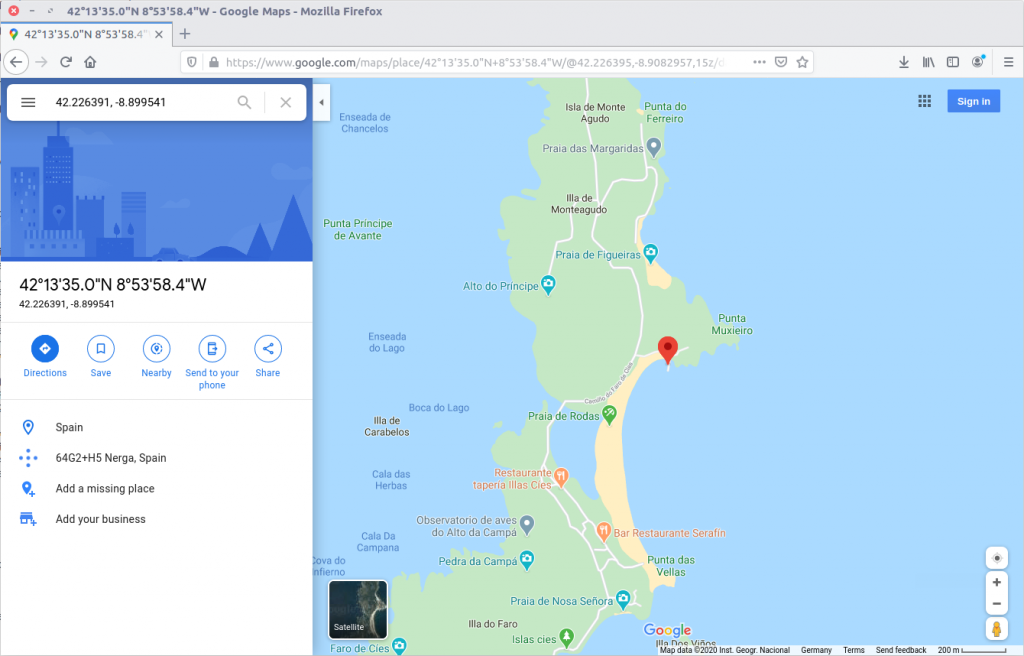This screenshot has width=1024, height=656.
Task: Select the Google Maps coordinates tab
Action: coord(86,34)
